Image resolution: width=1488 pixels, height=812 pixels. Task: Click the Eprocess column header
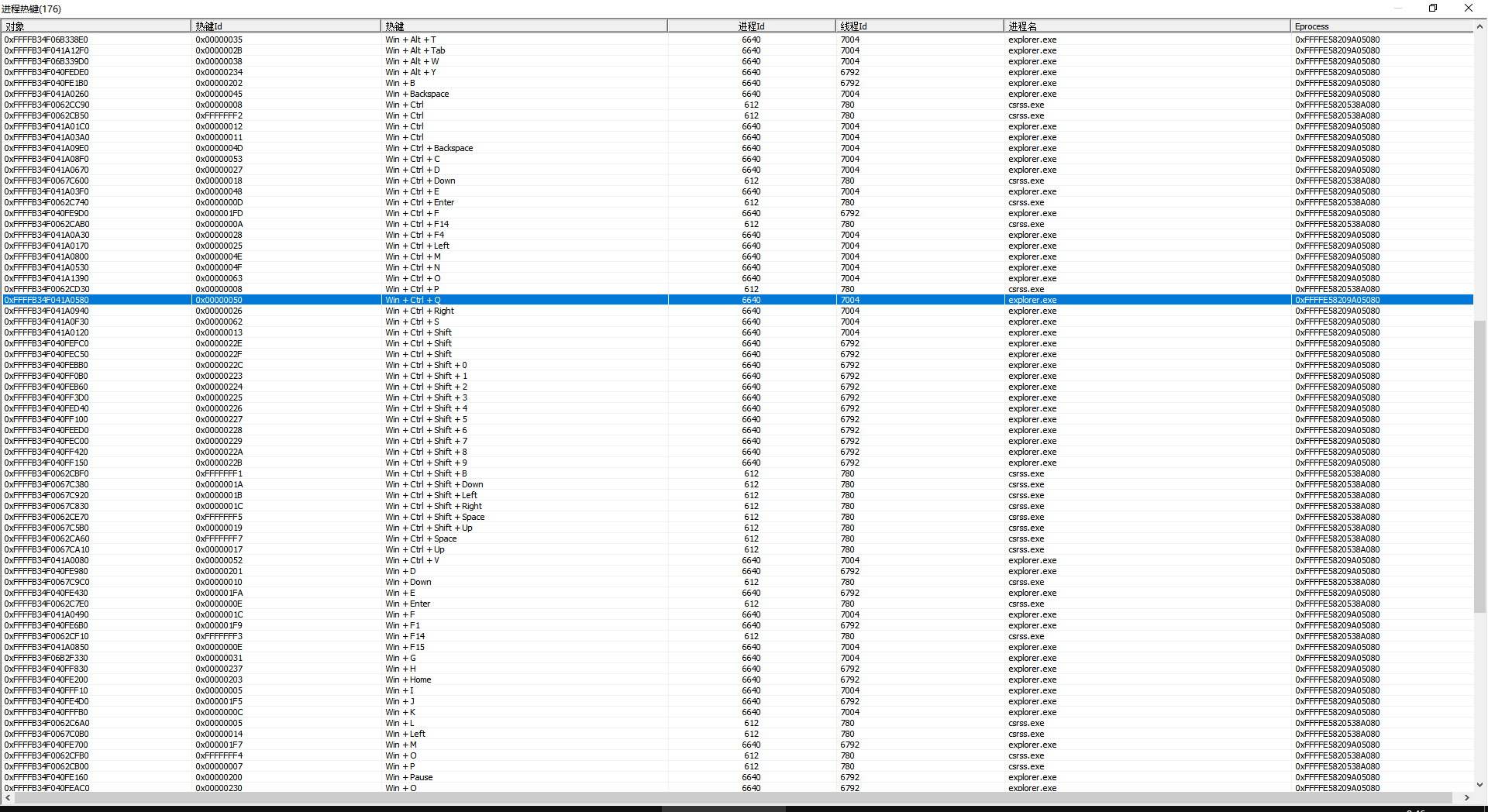pos(1381,26)
